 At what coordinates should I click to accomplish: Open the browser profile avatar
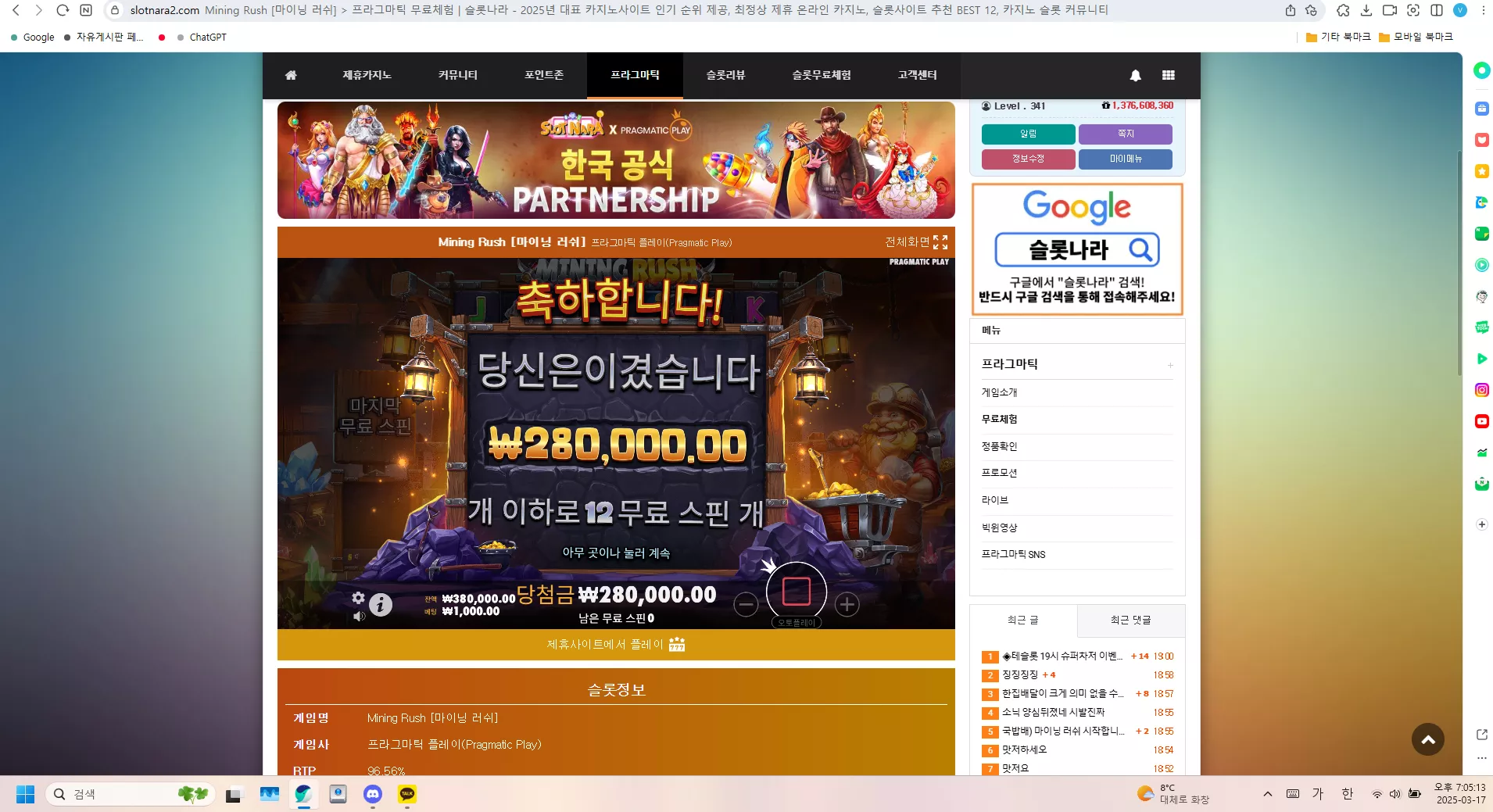pyautogui.click(x=1460, y=10)
